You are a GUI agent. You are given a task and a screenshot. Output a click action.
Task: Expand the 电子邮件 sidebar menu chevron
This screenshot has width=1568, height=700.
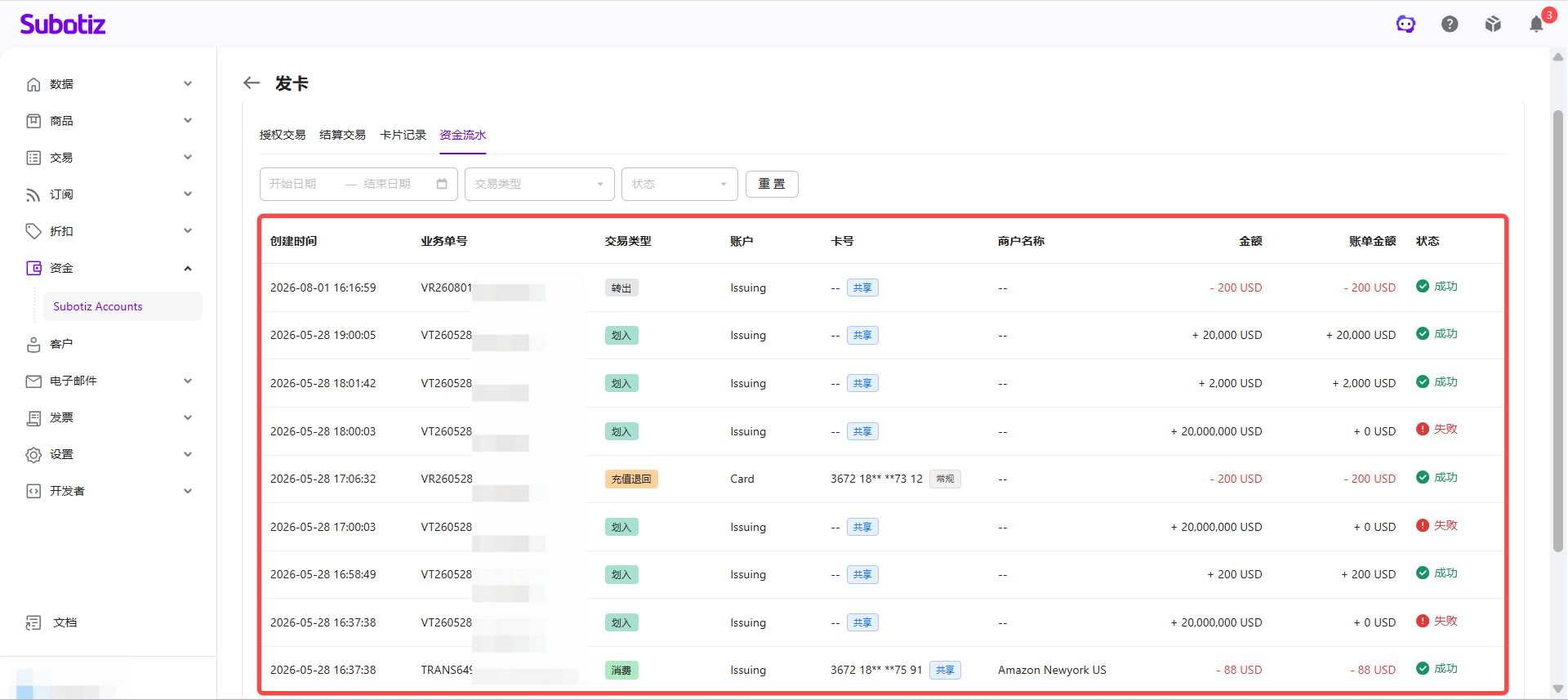click(188, 381)
